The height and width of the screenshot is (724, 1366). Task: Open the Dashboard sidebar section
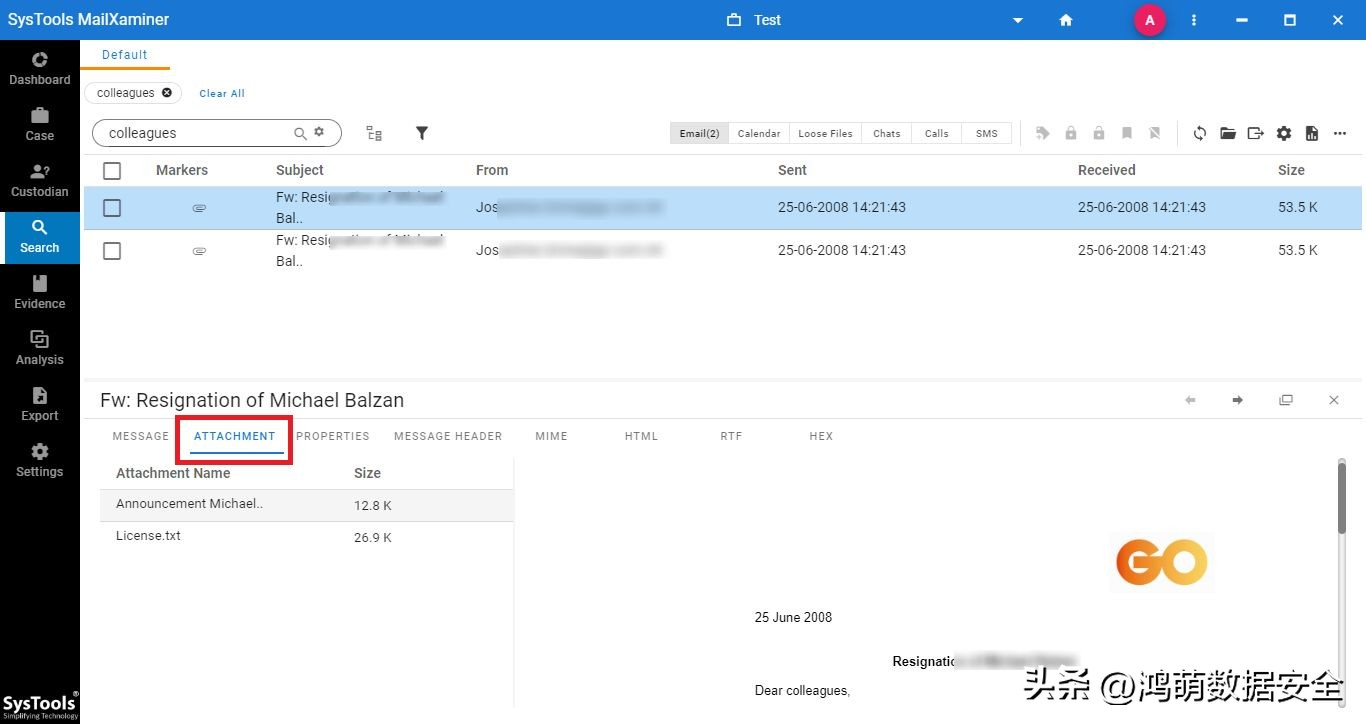click(40, 68)
